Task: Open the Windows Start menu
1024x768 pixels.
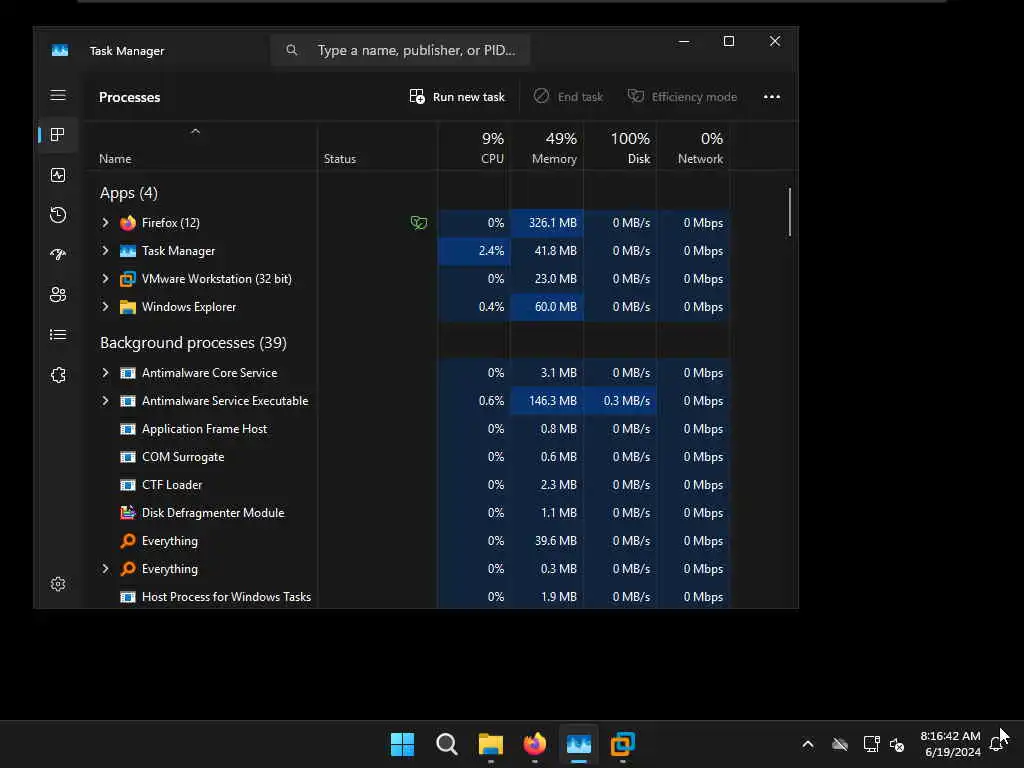Action: click(x=402, y=744)
